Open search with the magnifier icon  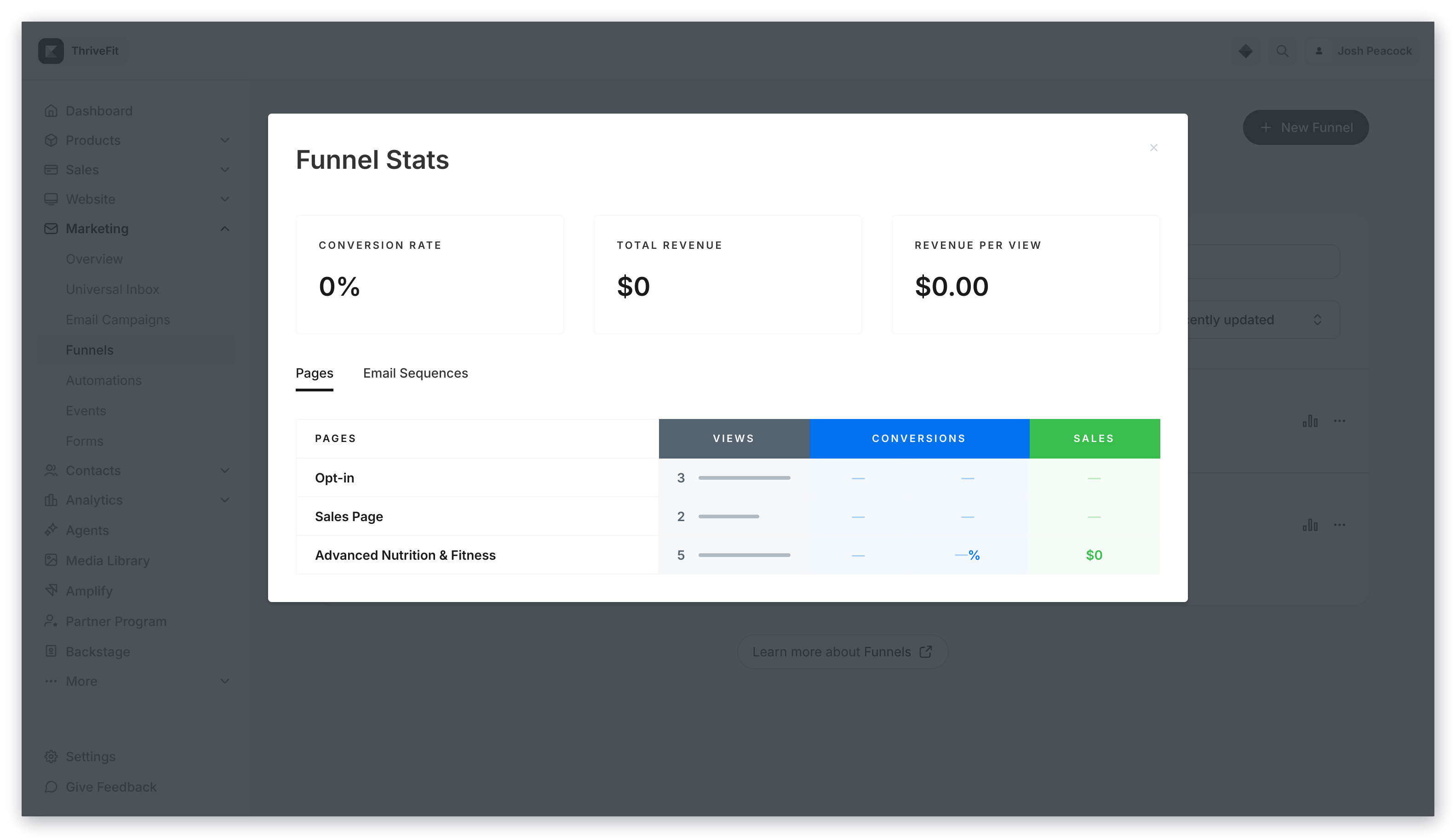1282,51
